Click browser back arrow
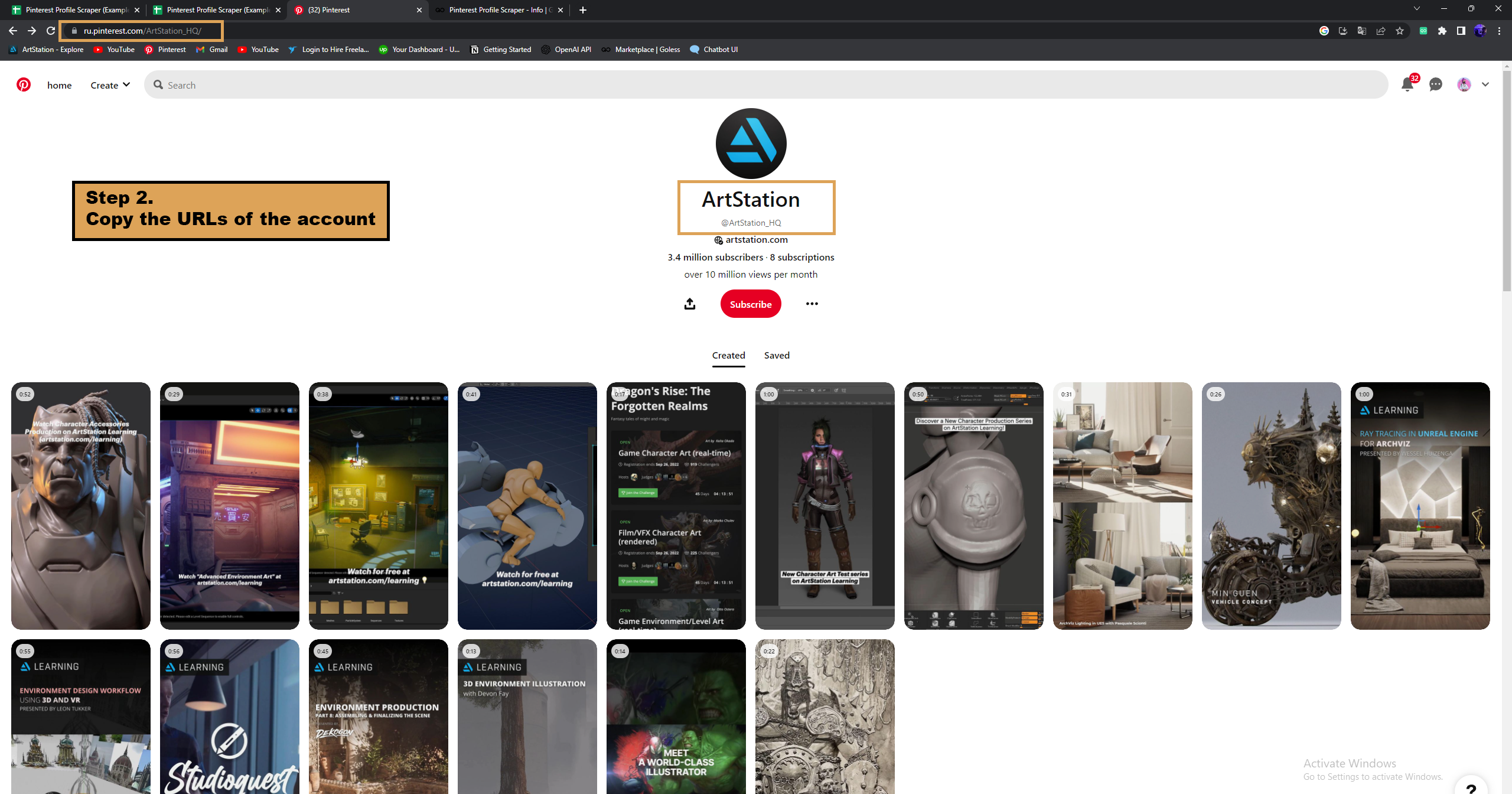The image size is (1512, 794). point(13,31)
